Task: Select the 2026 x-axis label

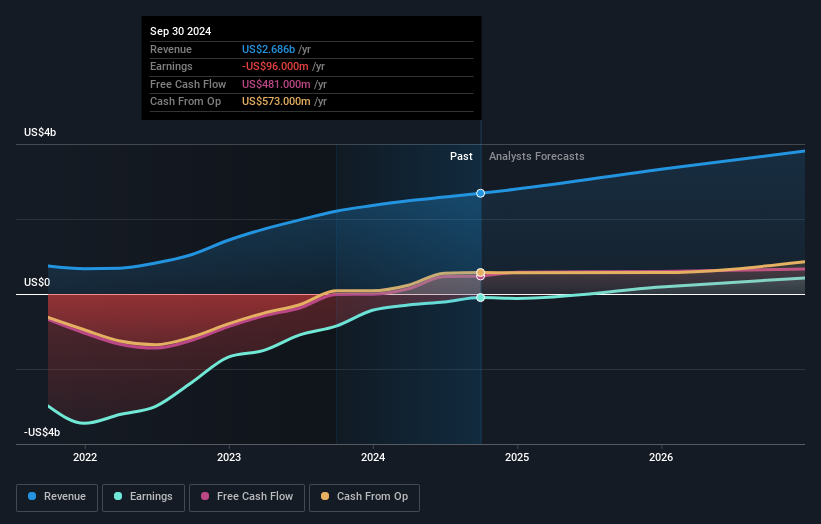Action: [x=661, y=457]
